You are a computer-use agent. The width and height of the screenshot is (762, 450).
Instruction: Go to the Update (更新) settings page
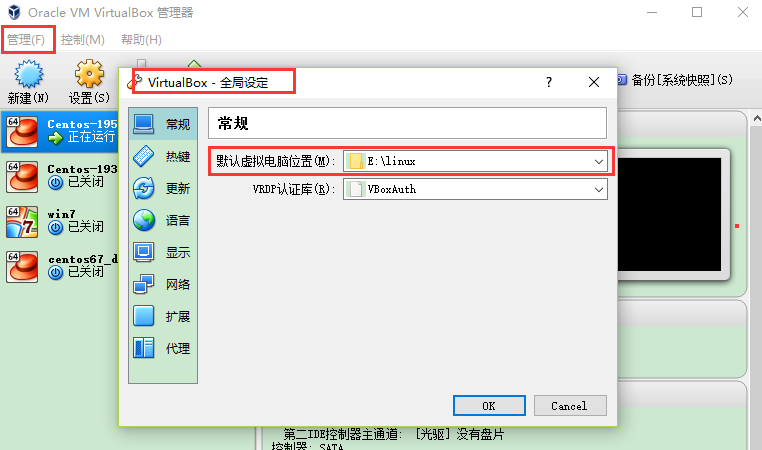[163, 189]
